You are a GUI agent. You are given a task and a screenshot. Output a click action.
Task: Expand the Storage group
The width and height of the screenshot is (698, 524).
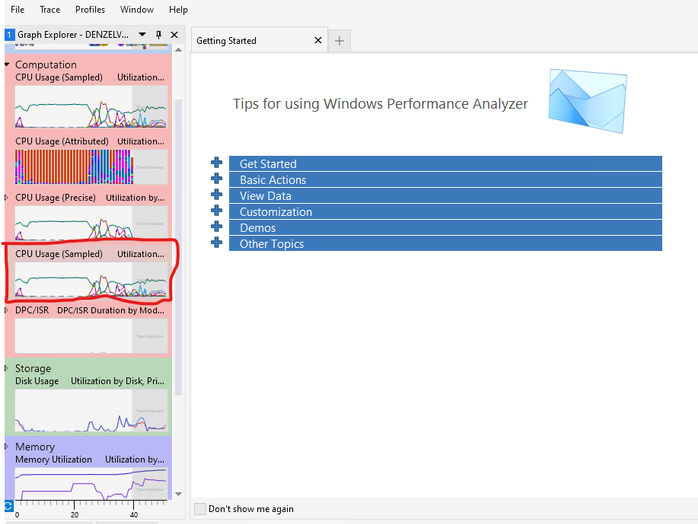click(7, 368)
